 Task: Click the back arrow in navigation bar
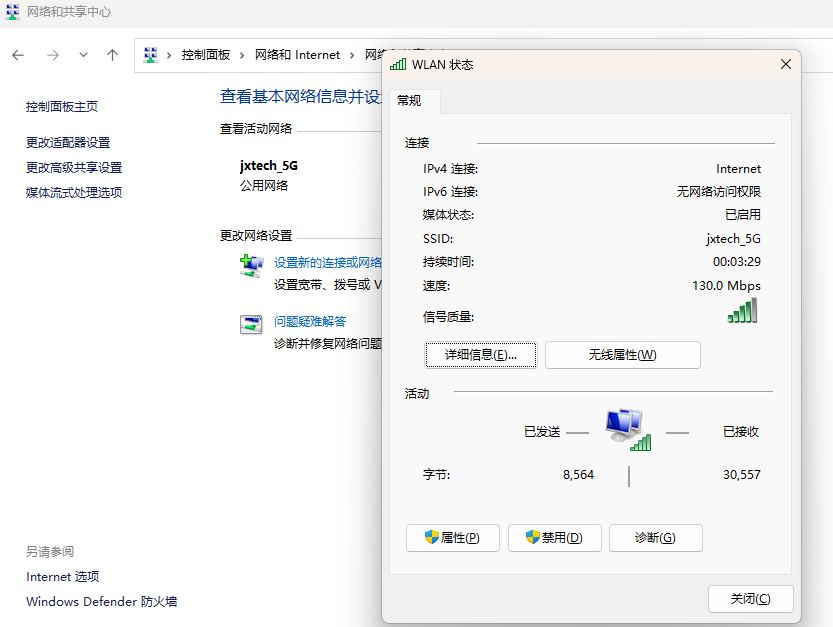coord(18,55)
